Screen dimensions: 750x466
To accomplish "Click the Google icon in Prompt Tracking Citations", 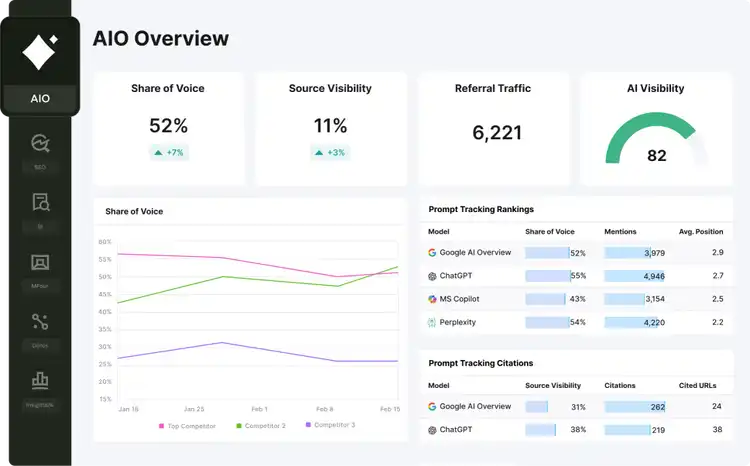I will [432, 407].
